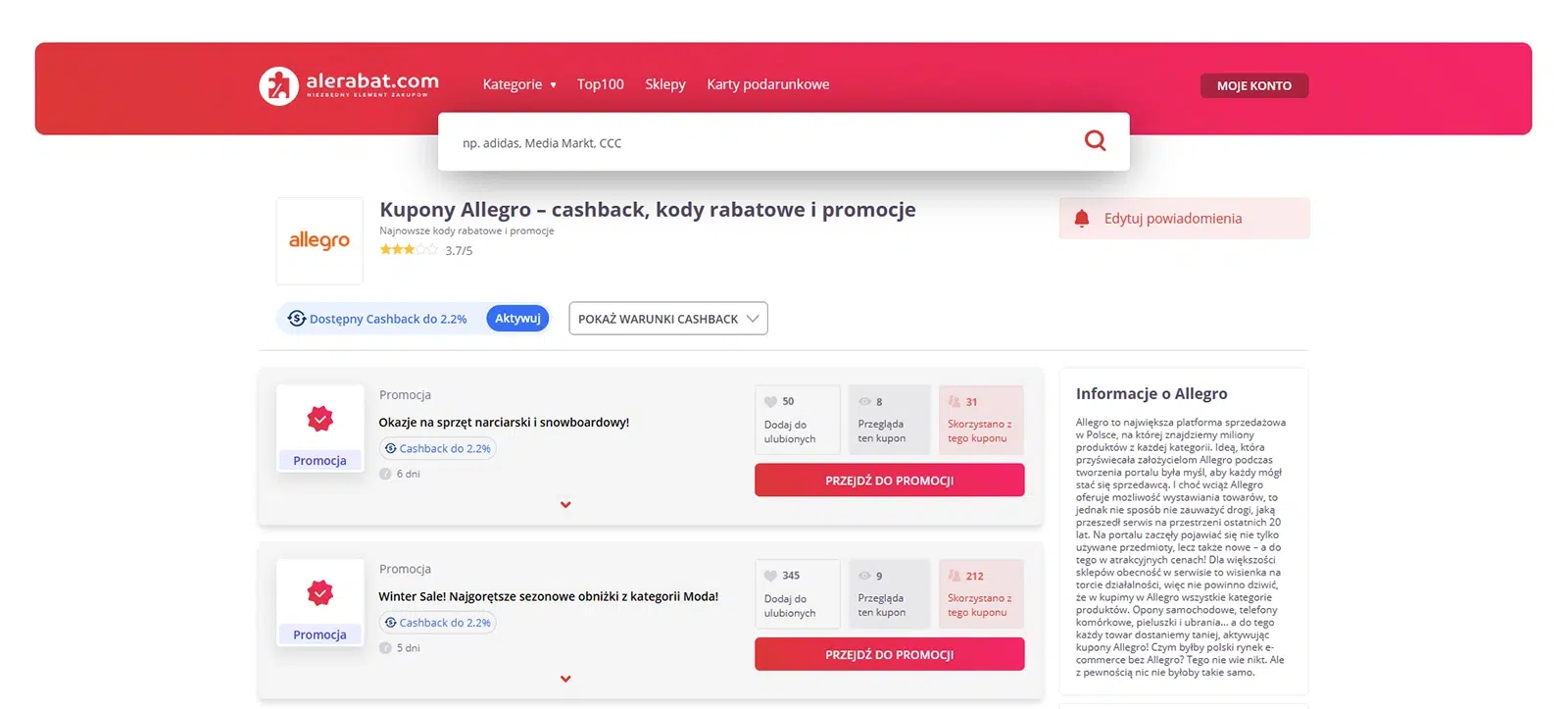Screen dimensions: 1568x709
Task: Click the MOJE KONTO button
Action: pyautogui.click(x=1254, y=85)
